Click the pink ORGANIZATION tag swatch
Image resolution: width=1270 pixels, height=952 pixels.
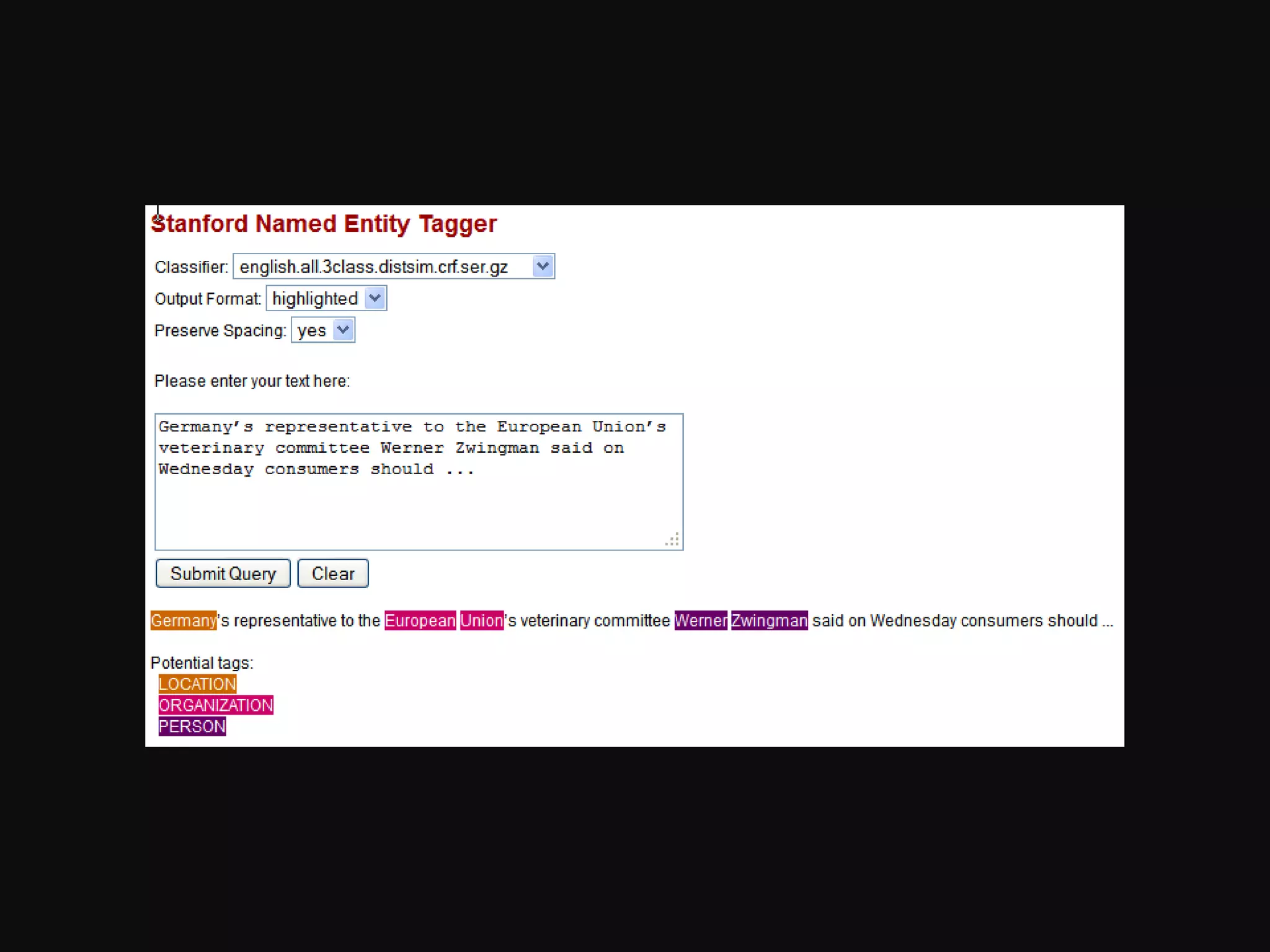click(x=216, y=705)
